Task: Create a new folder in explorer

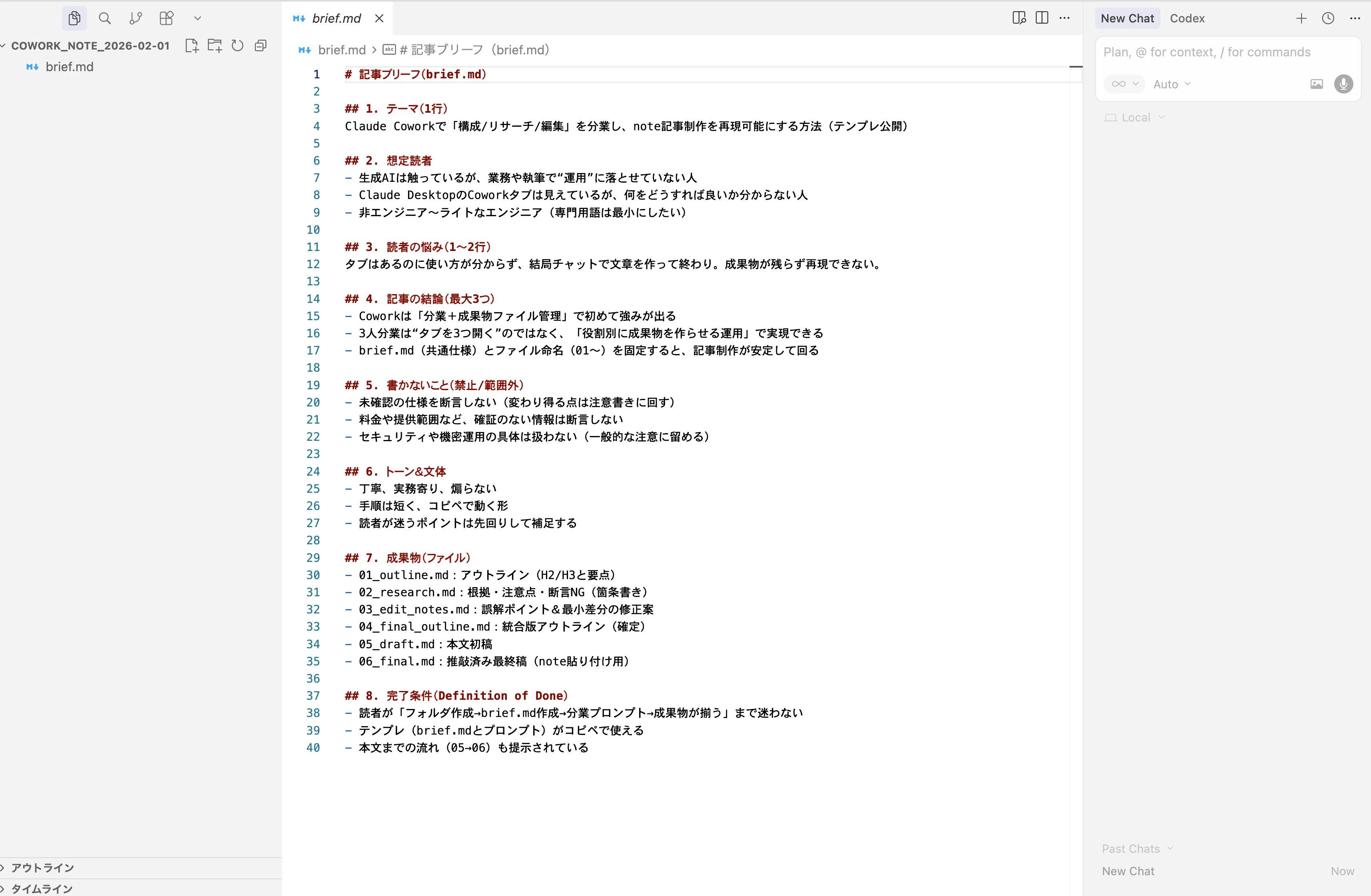Action: (215, 46)
